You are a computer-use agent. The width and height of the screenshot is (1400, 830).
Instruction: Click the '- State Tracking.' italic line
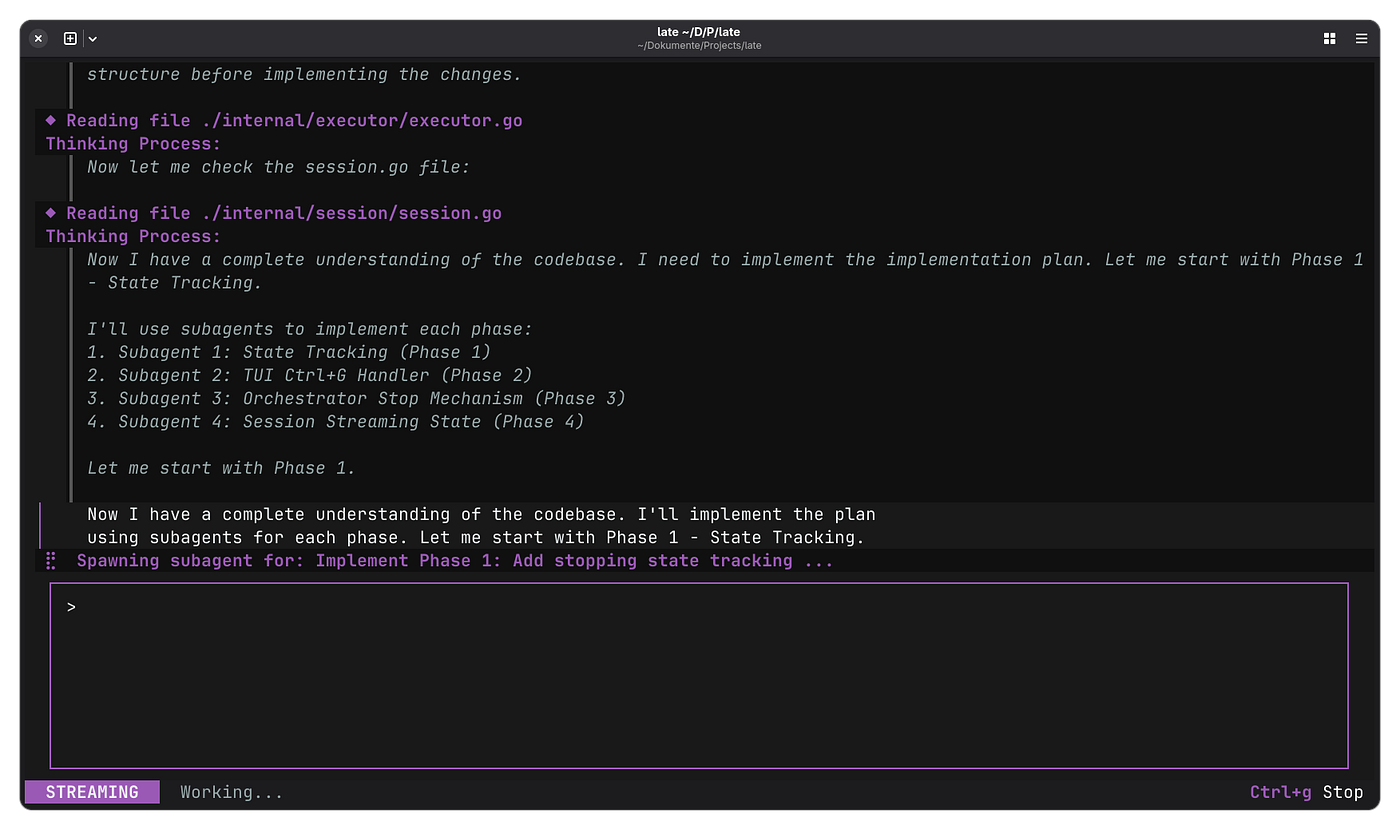click(x=174, y=283)
